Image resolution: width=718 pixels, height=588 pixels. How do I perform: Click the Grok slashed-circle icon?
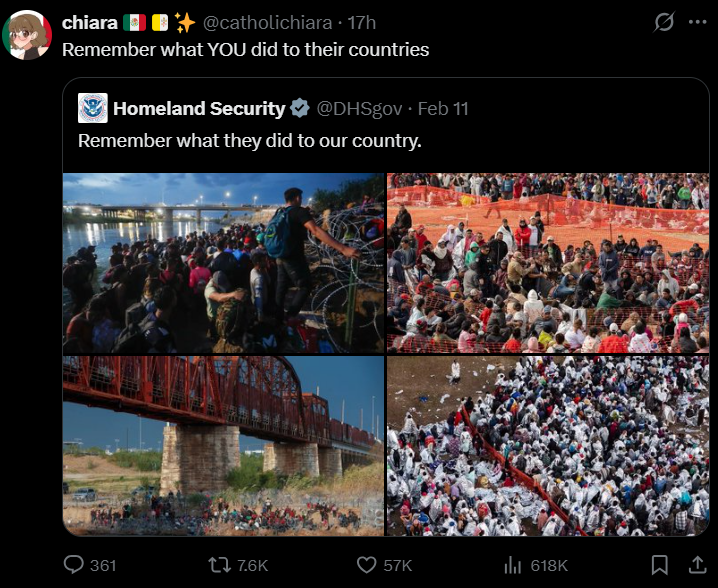pos(664,22)
